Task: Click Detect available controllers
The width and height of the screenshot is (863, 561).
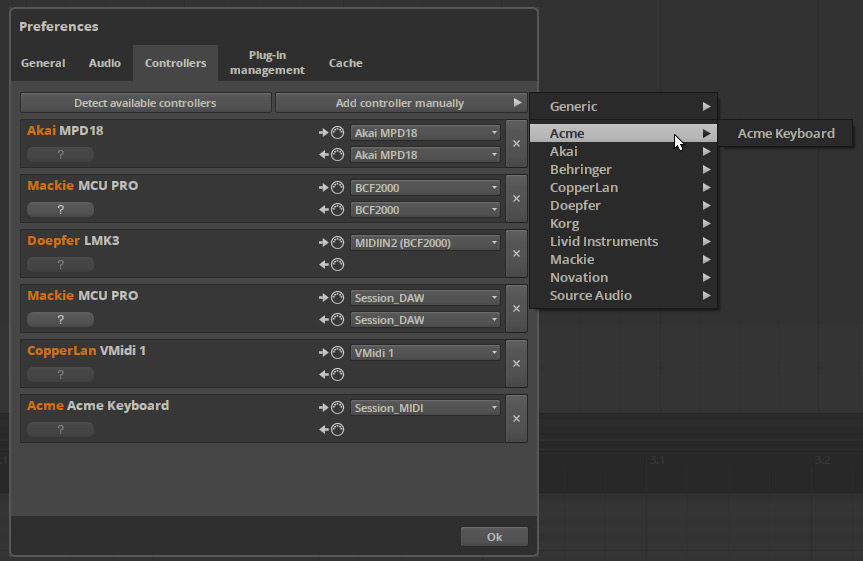Action: click(146, 103)
